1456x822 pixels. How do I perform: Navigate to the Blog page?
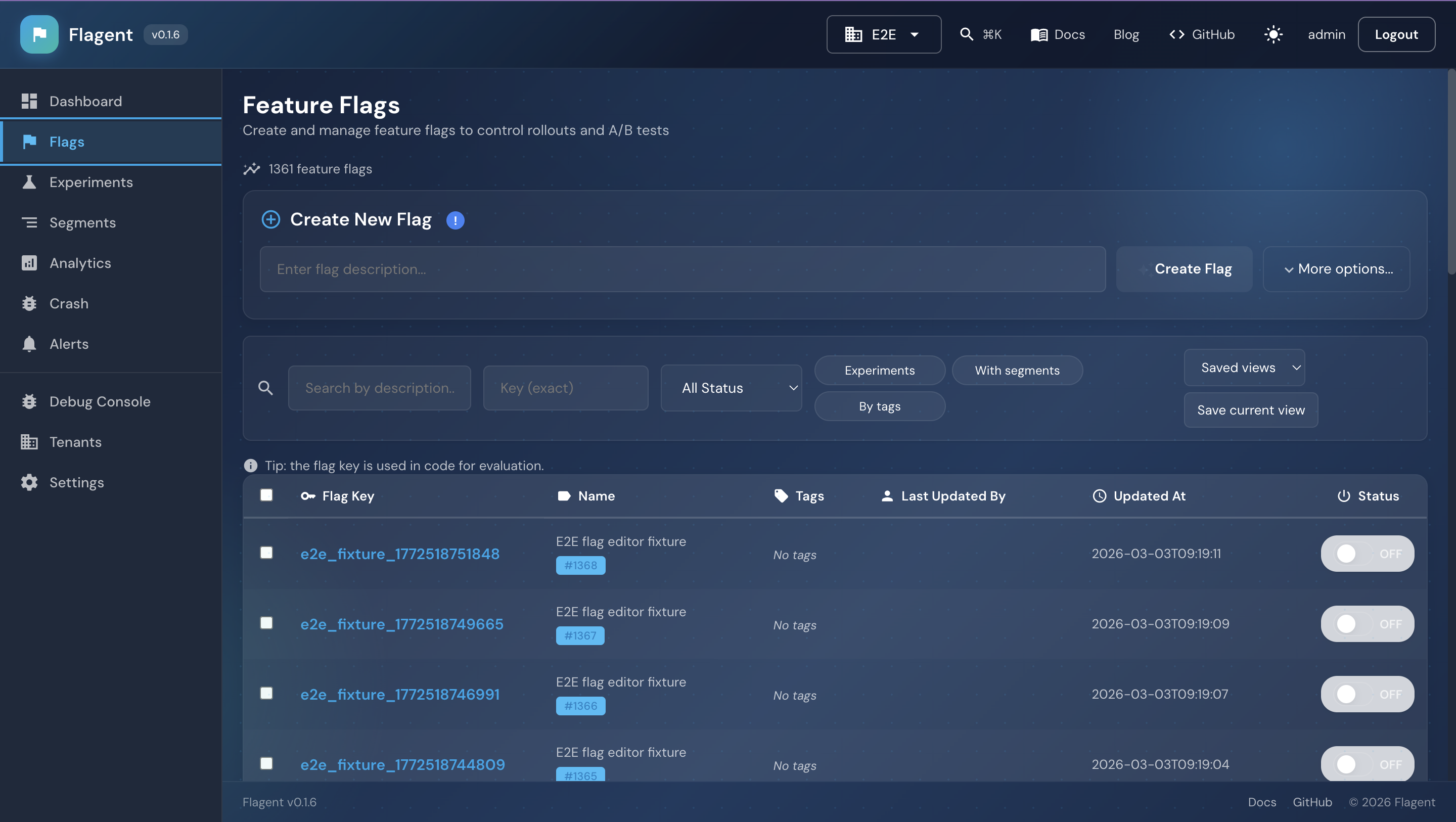(x=1126, y=34)
